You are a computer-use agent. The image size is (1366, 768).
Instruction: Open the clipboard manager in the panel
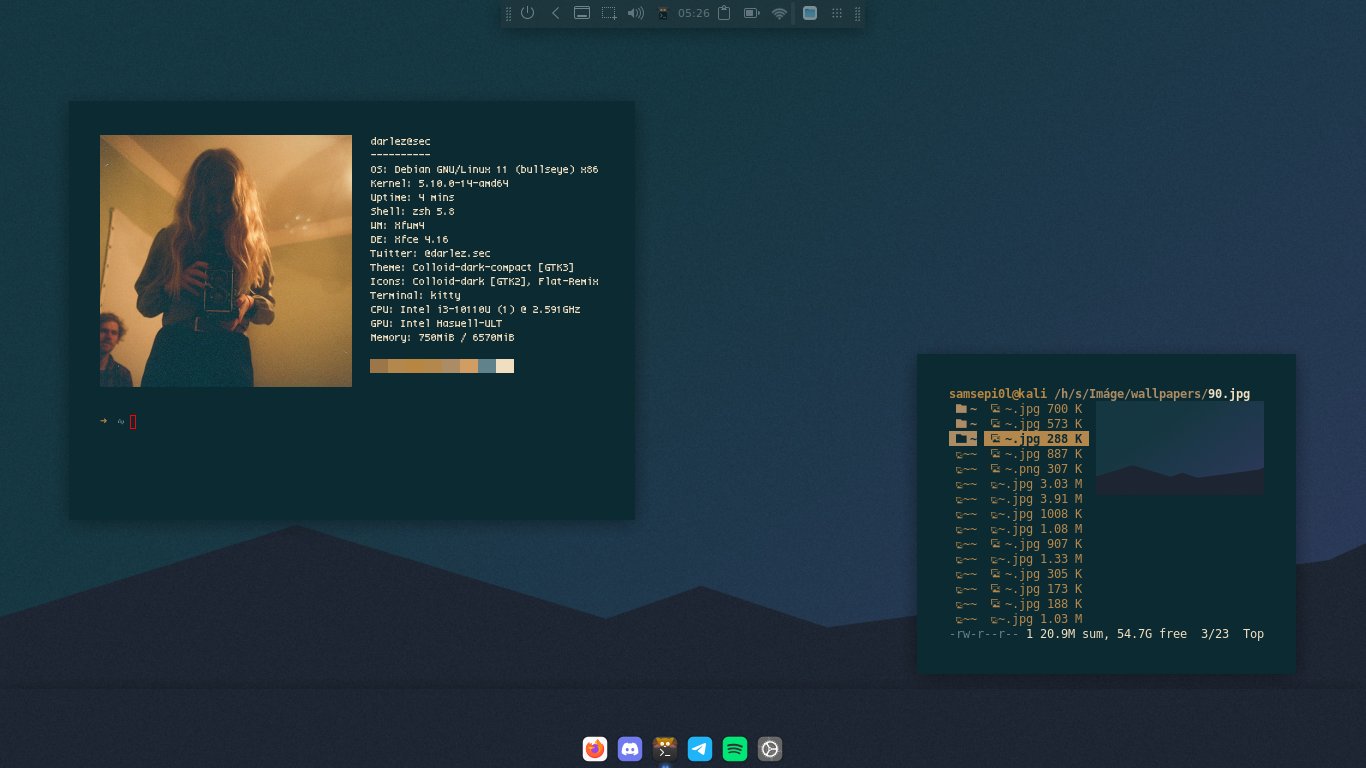722,13
